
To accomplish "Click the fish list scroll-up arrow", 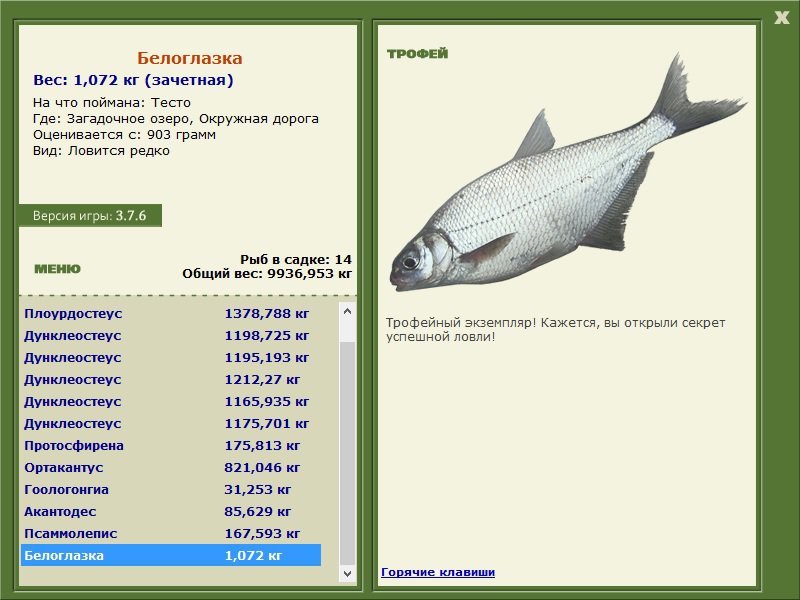I will [x=347, y=311].
